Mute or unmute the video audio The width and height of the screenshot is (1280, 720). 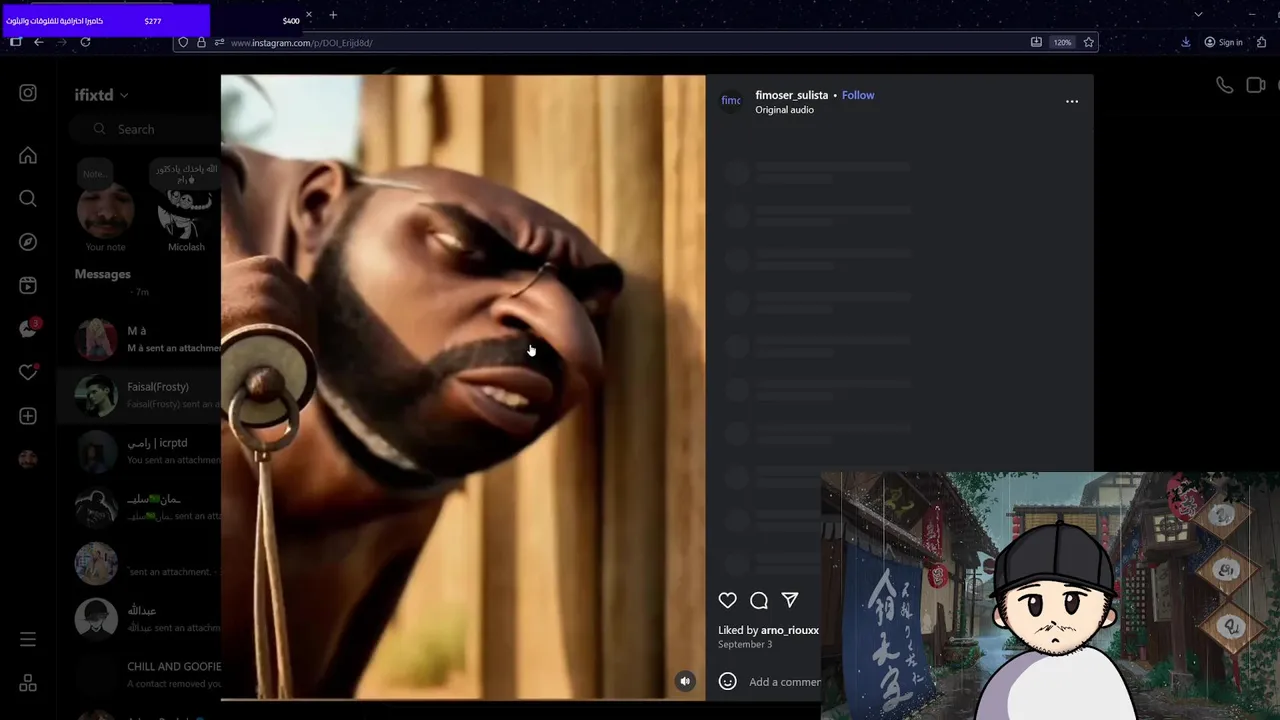click(x=685, y=681)
